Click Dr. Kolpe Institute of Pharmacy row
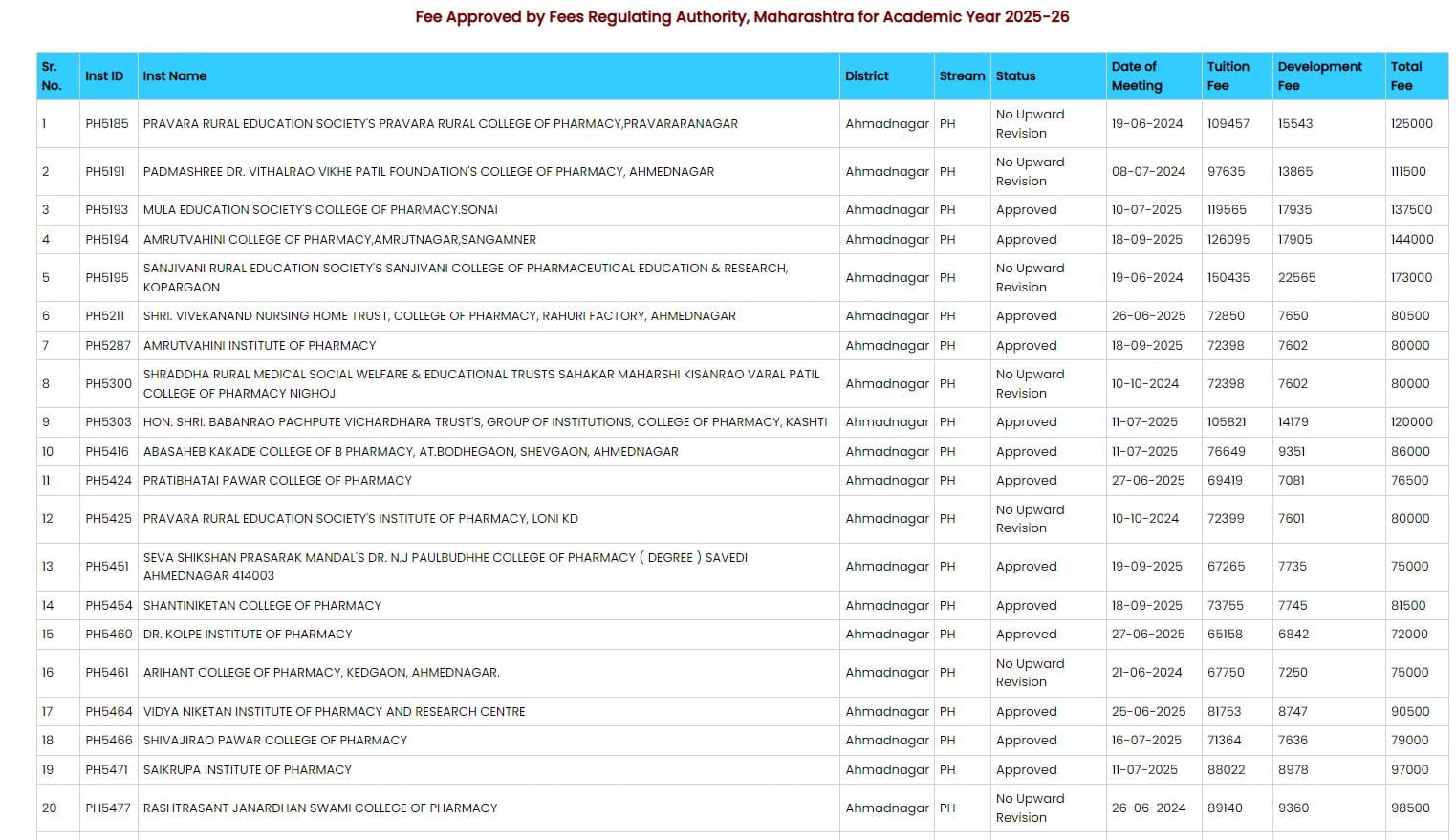The width and height of the screenshot is (1456, 840). (x=248, y=635)
